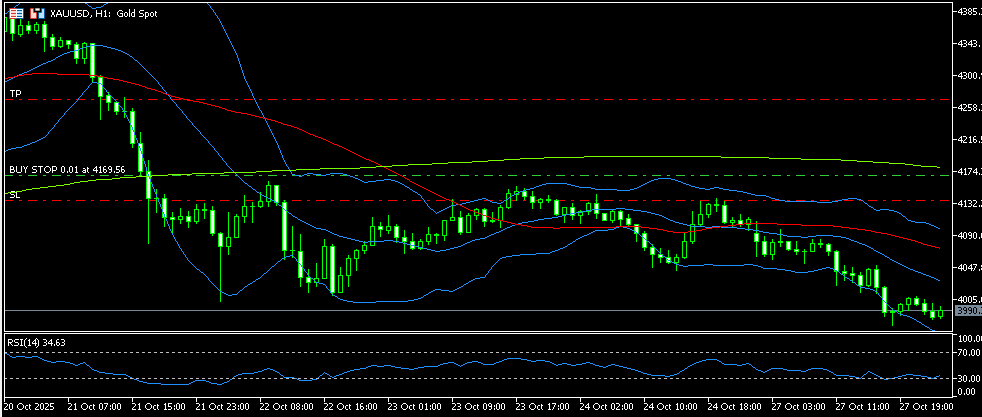Click the 4216 price axis label
Viewport: 982px width, 417px height.
point(969,139)
